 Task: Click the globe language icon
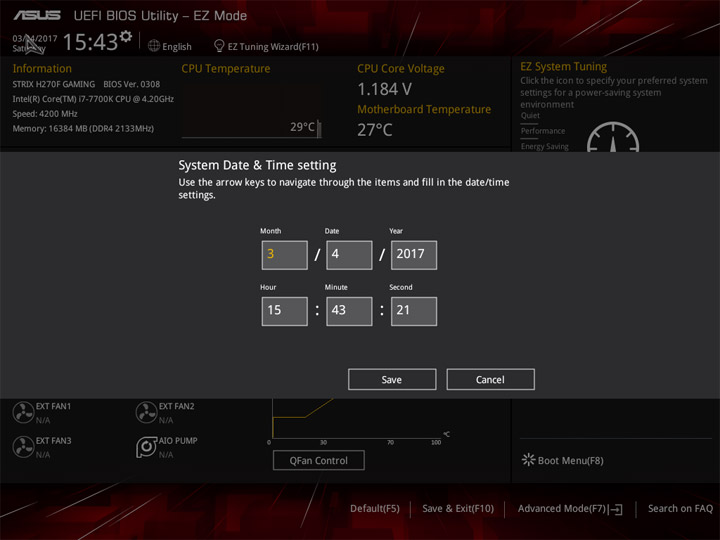(154, 46)
